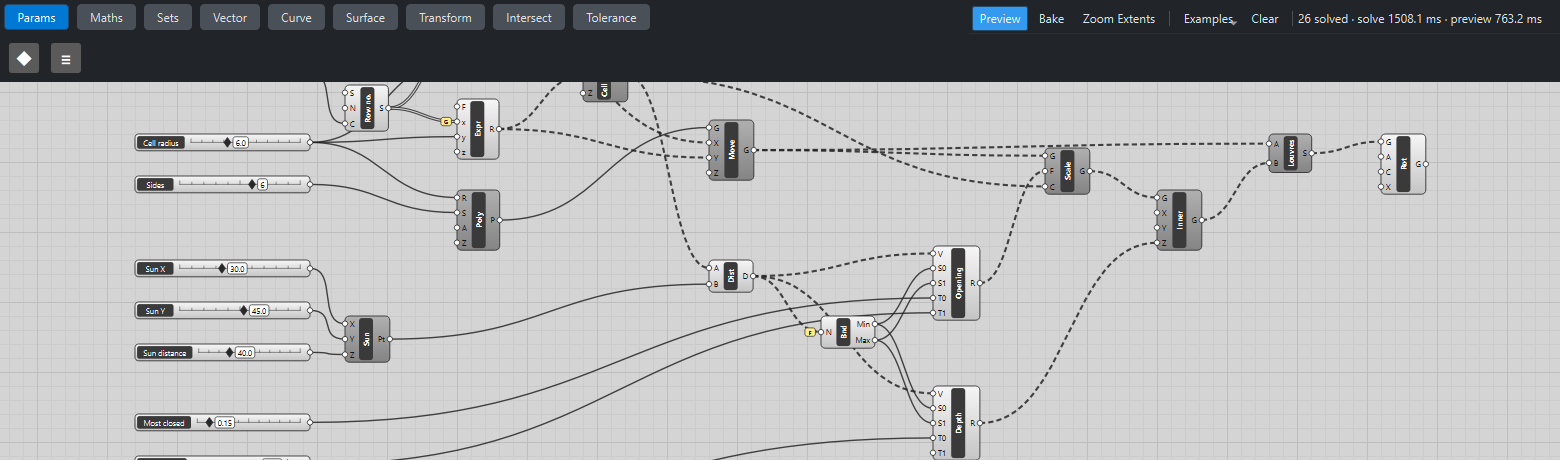Image resolution: width=1560 pixels, height=460 pixels.
Task: Switch to the Sets tab
Action: click(167, 18)
